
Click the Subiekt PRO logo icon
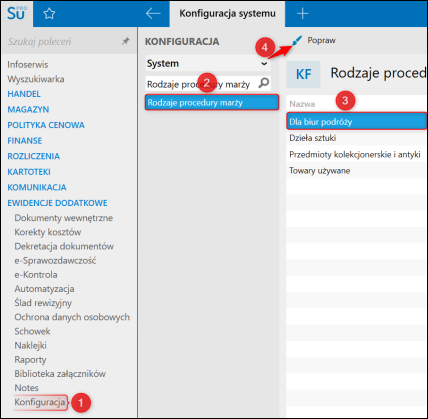[x=17, y=13]
